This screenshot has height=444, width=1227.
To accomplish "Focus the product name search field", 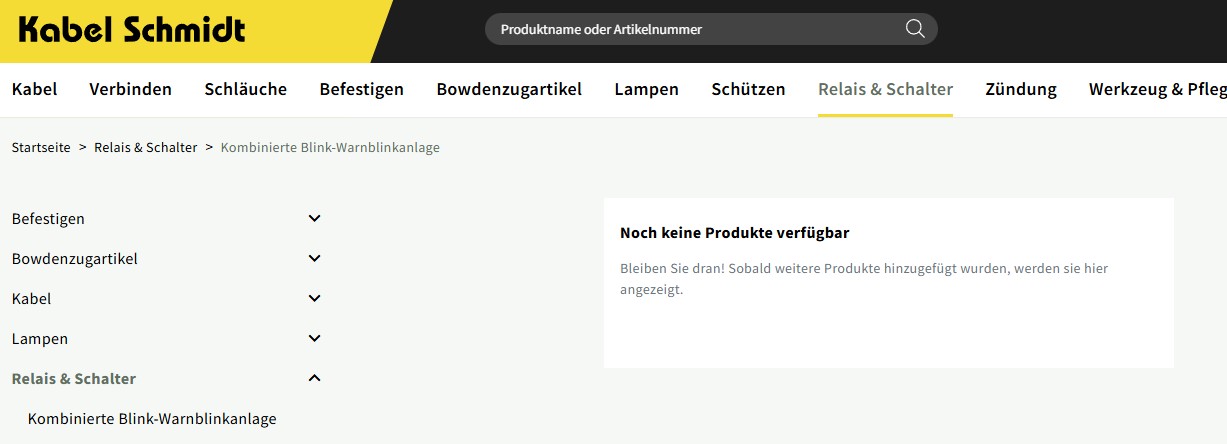I will click(690, 29).
